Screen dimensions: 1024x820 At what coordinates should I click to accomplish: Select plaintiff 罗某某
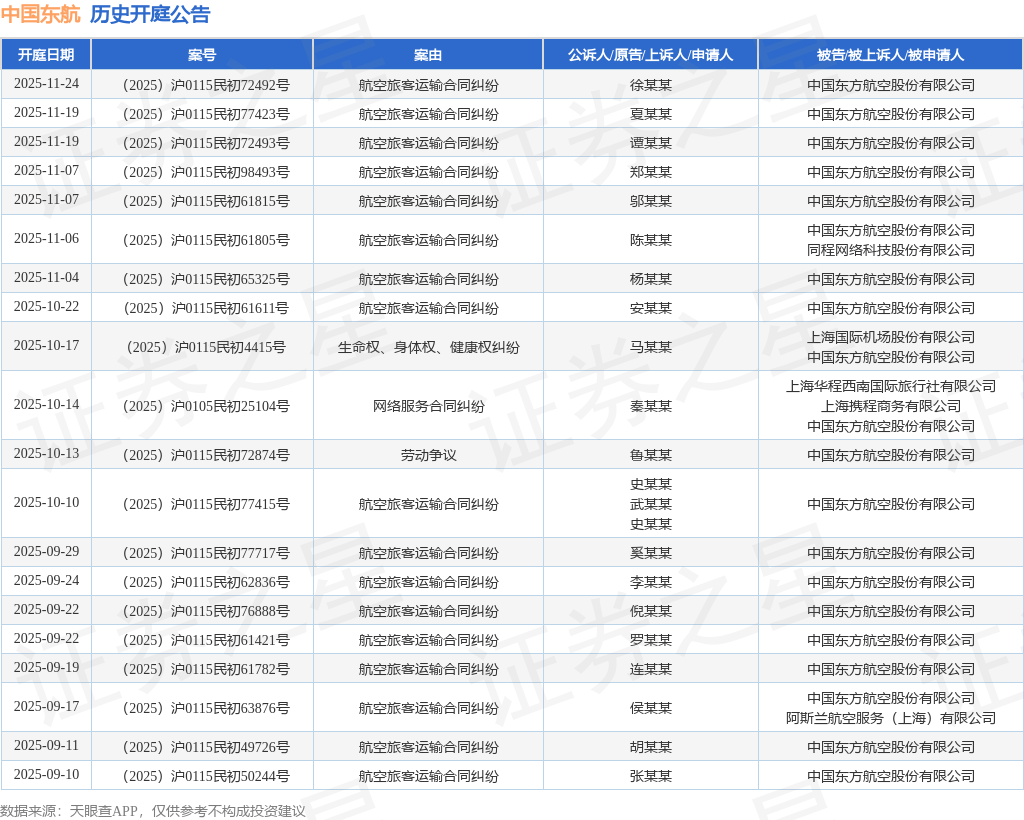(x=650, y=640)
